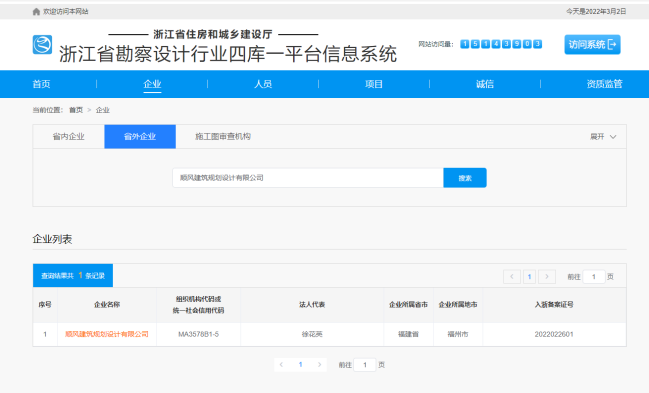
Task: Expand the 展开 filter chevron
Action: point(613,137)
